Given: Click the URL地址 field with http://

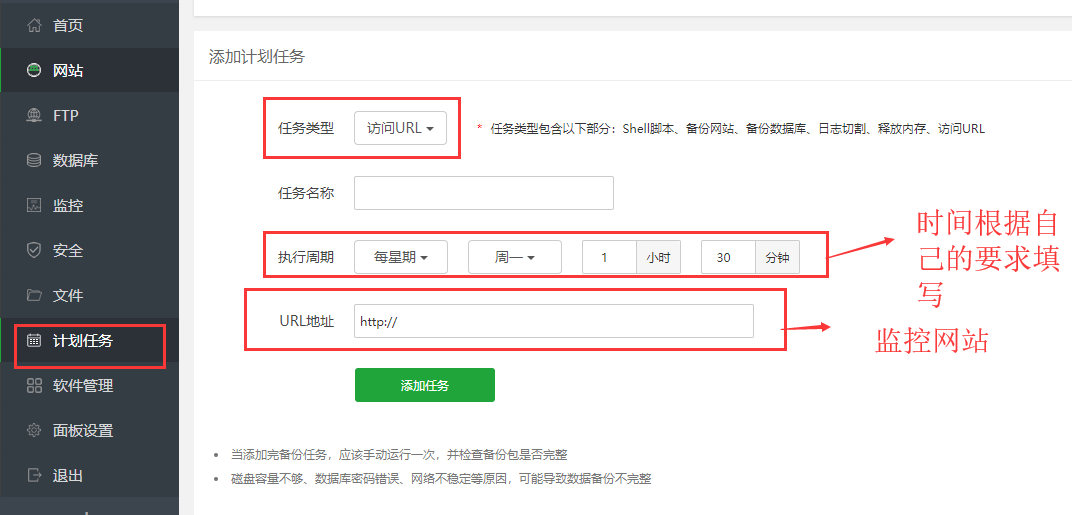Looking at the screenshot, I should [554, 321].
